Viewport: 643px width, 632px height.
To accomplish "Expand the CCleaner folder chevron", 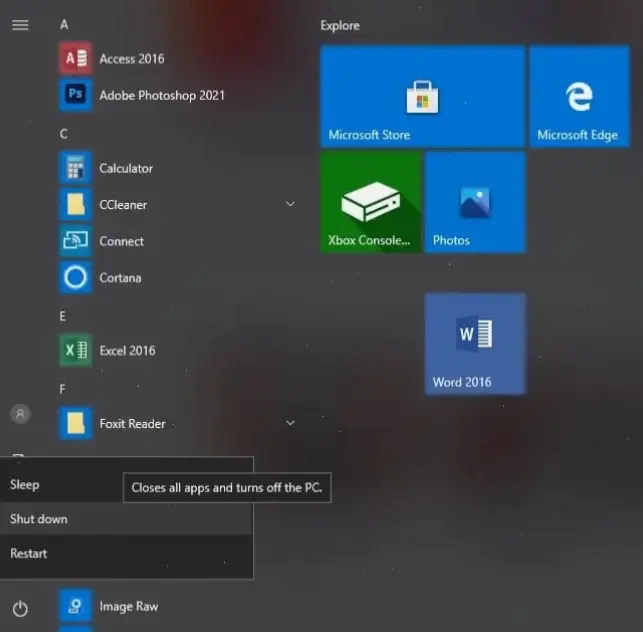I will 290,204.
